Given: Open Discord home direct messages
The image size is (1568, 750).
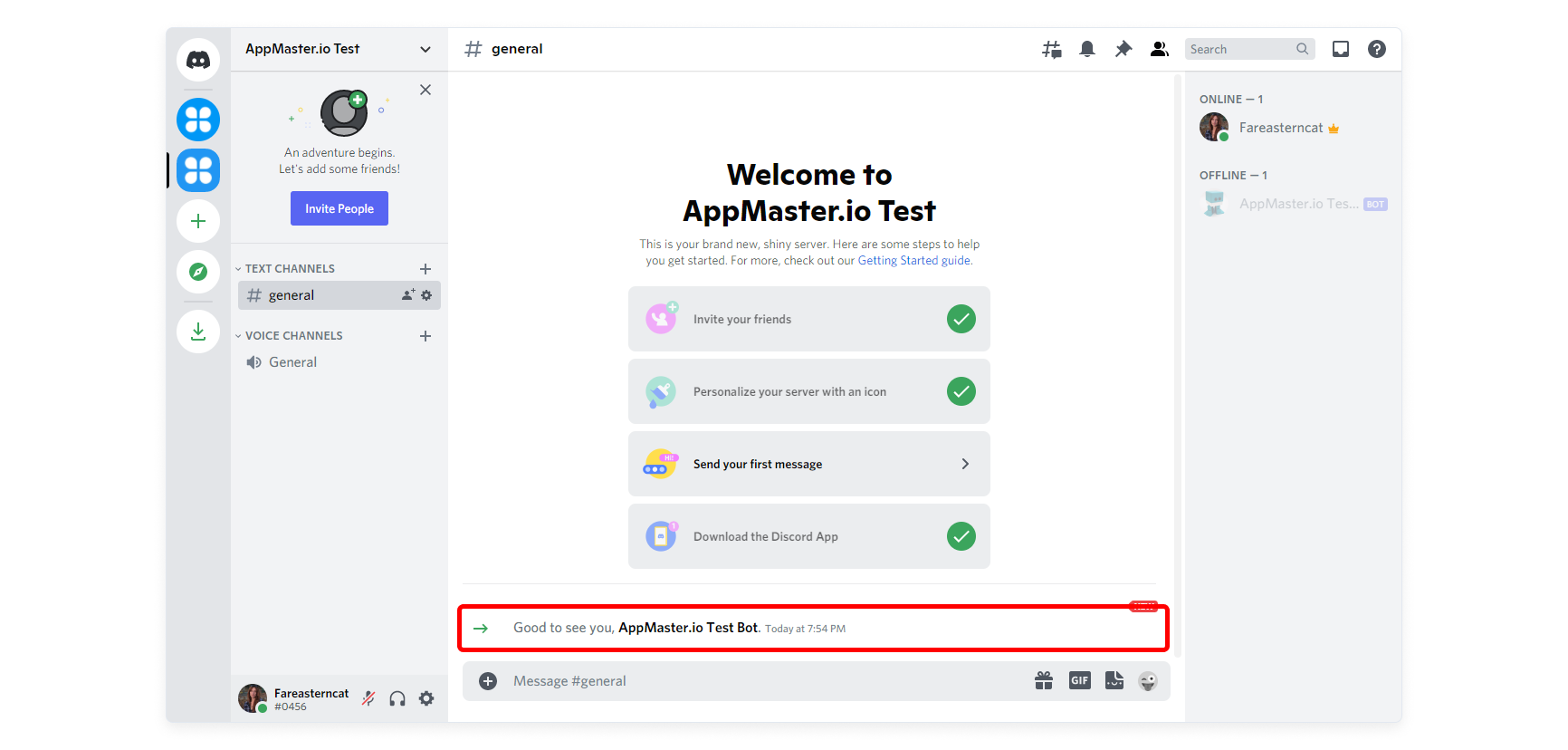Looking at the screenshot, I should 198,60.
